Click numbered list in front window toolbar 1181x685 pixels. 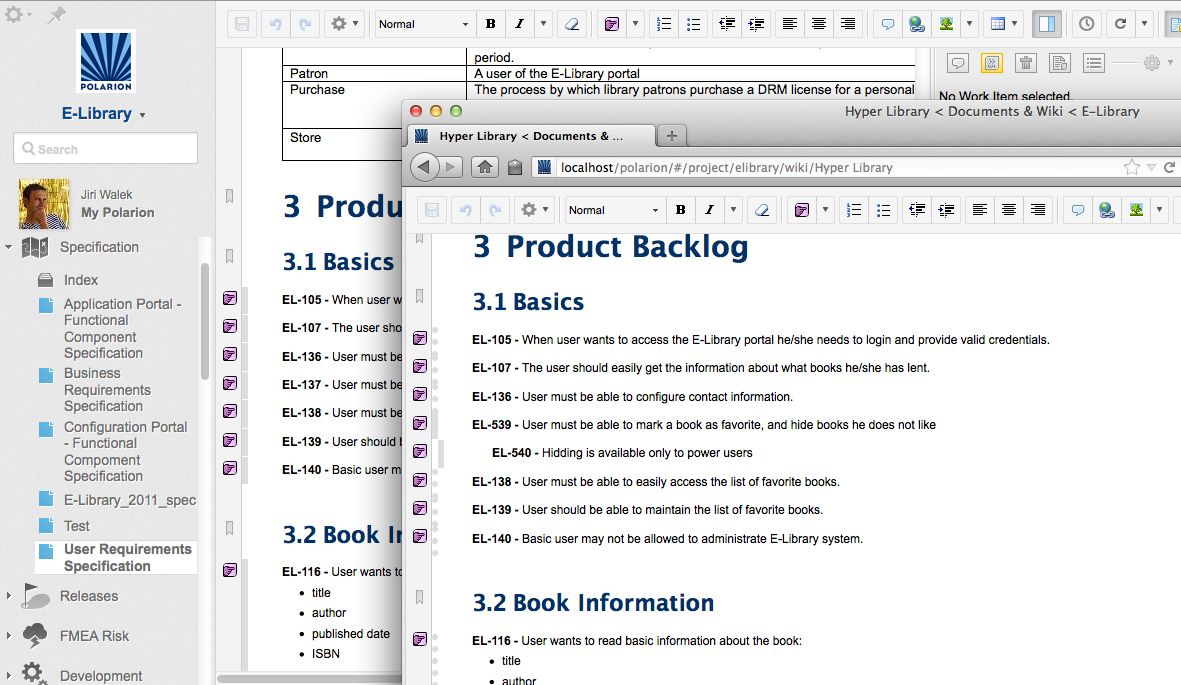853,209
